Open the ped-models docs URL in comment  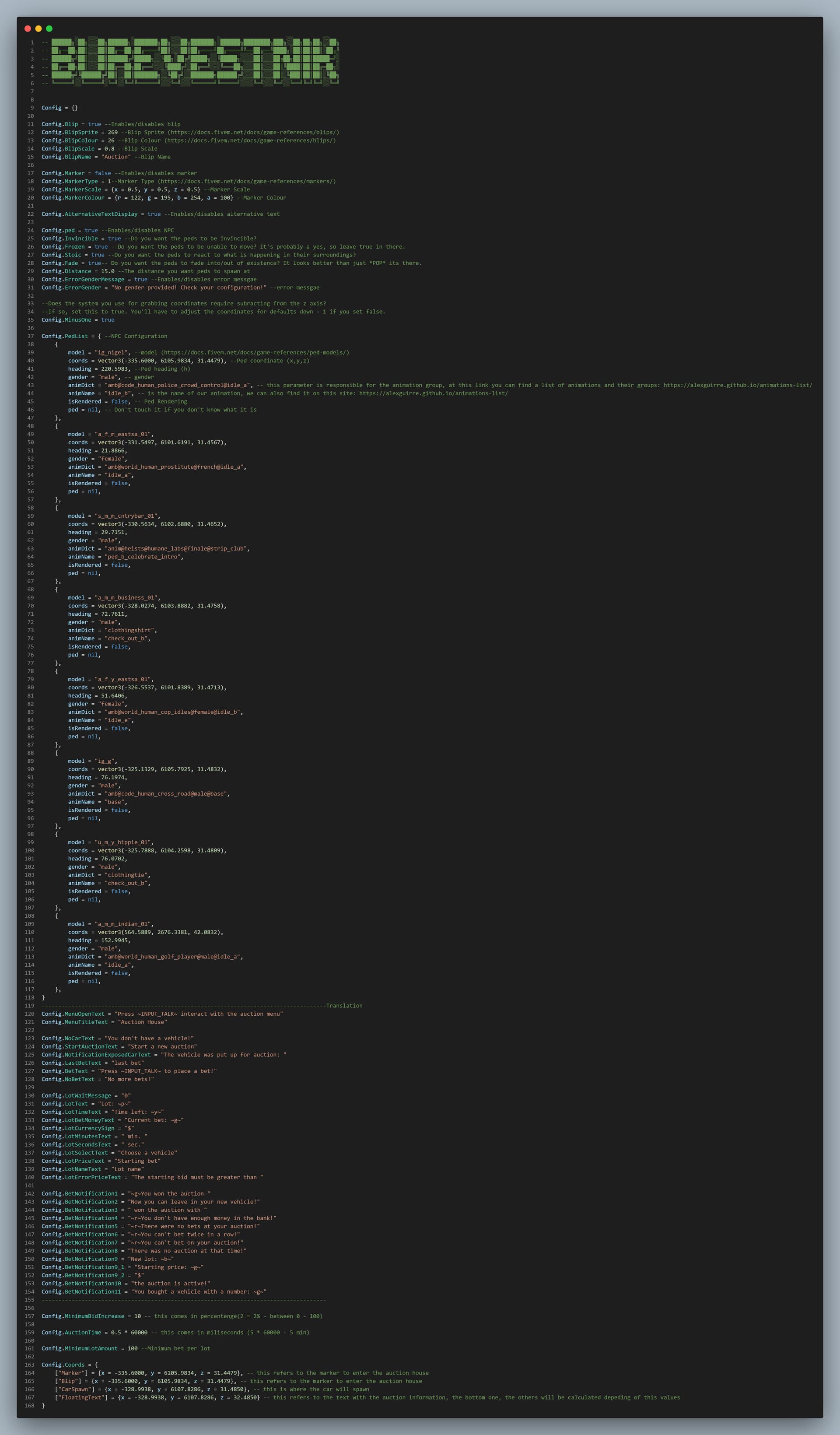254,352
